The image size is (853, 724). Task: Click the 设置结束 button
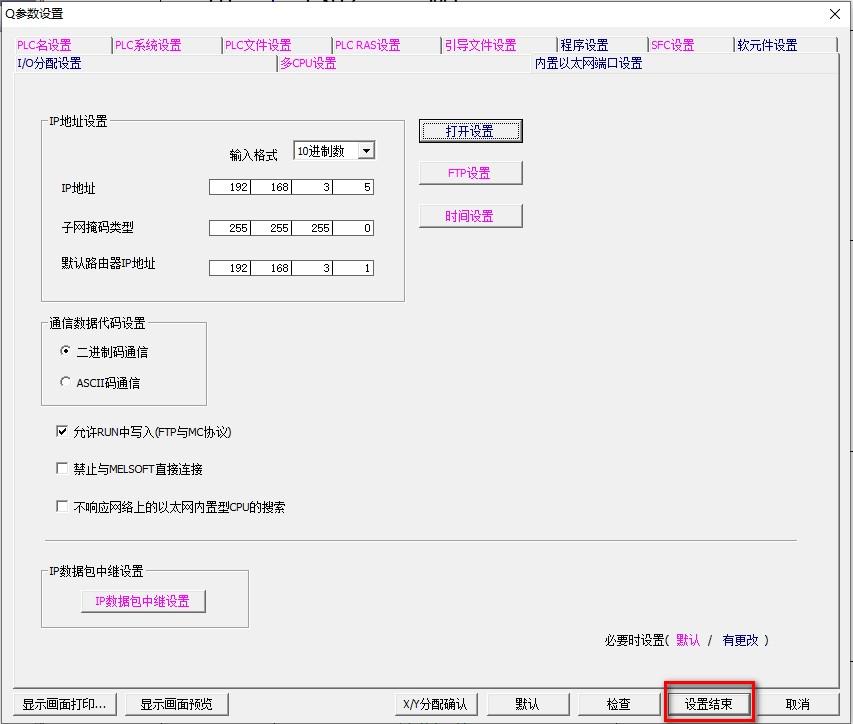click(x=709, y=704)
